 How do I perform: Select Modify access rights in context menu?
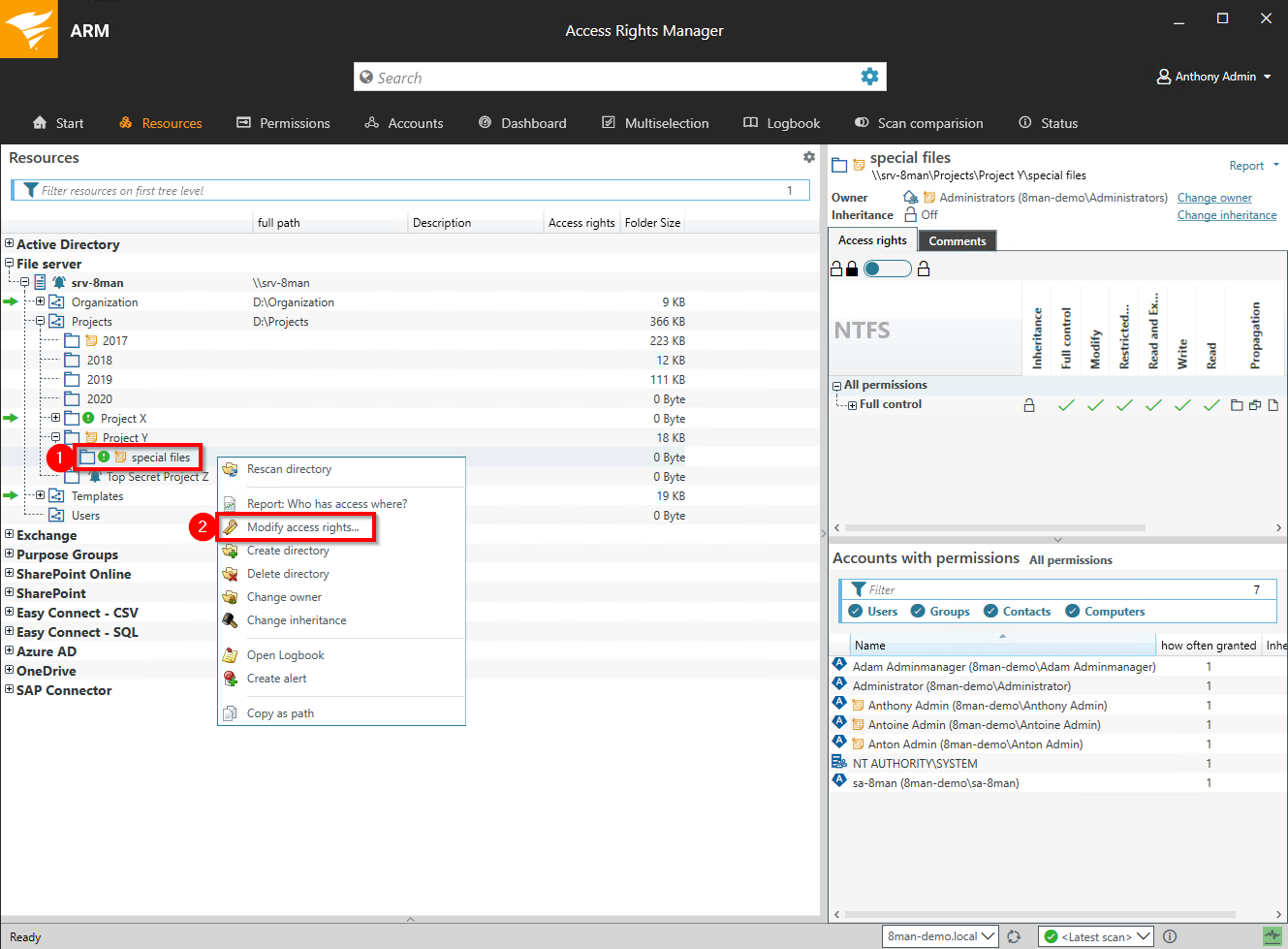pyautogui.click(x=302, y=527)
